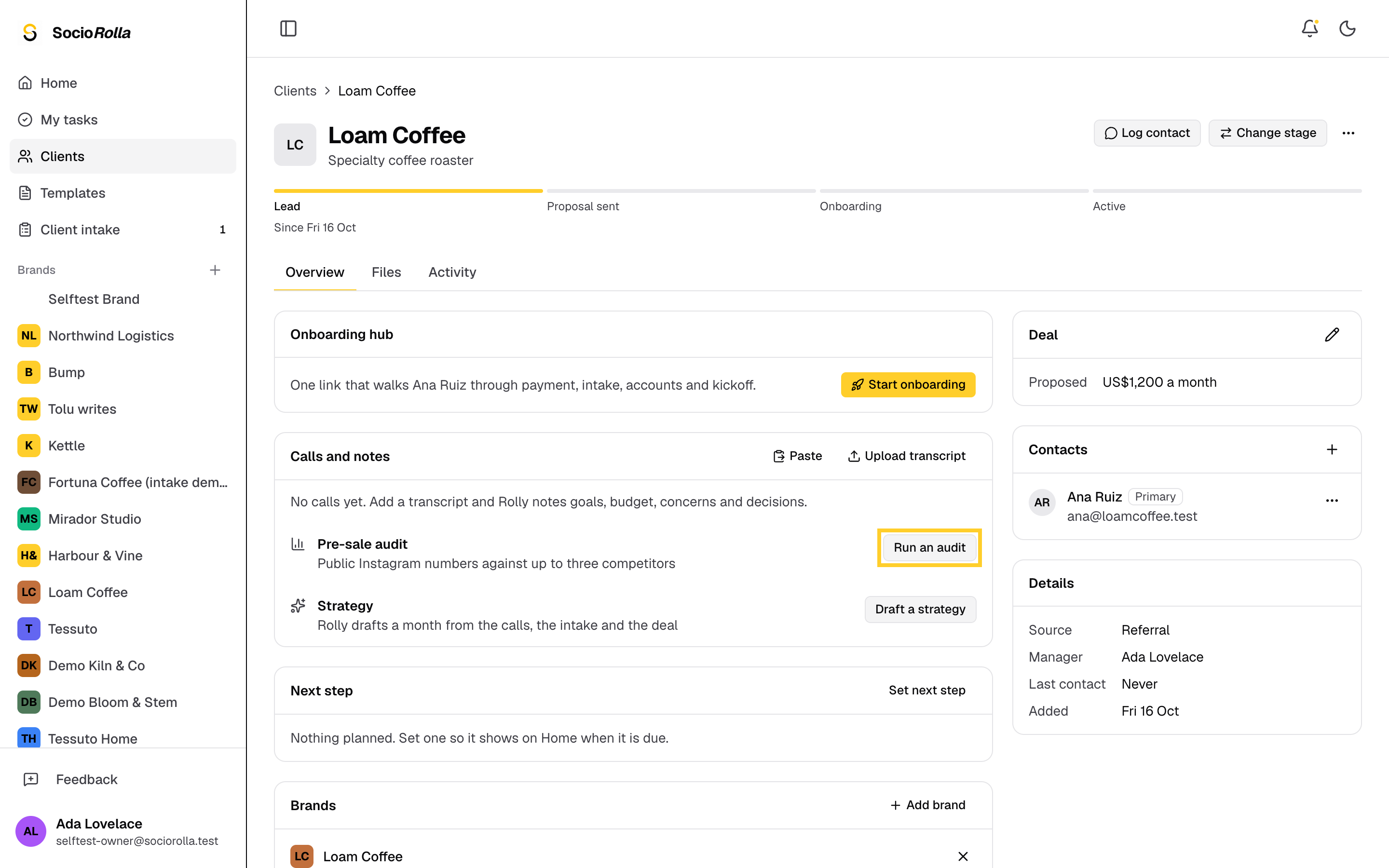The image size is (1389, 868).
Task: Click the Client intake count badge
Action: (x=222, y=230)
